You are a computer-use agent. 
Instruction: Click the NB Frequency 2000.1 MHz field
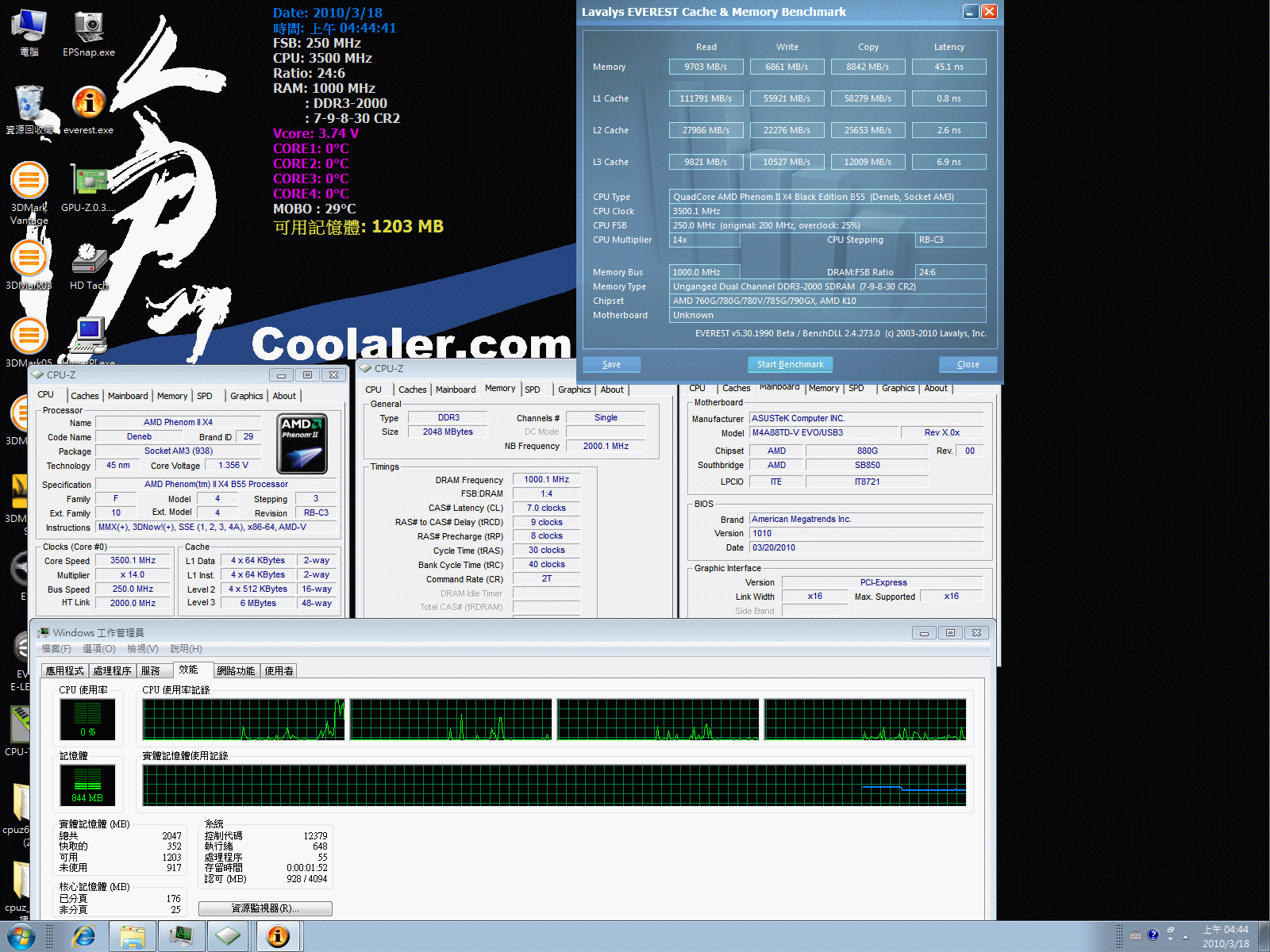(606, 446)
